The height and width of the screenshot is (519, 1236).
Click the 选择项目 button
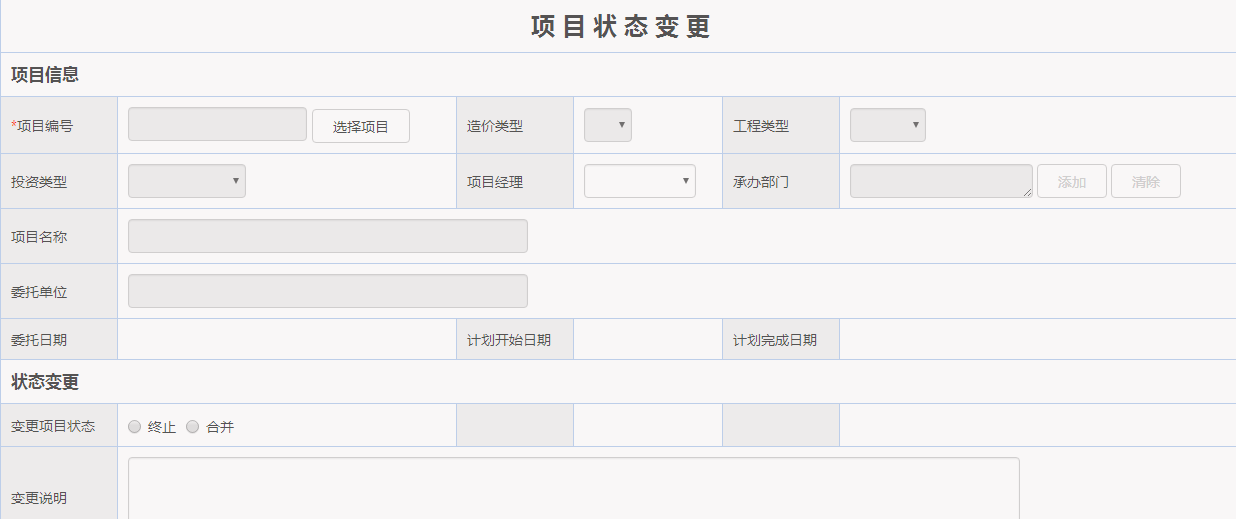(x=360, y=126)
